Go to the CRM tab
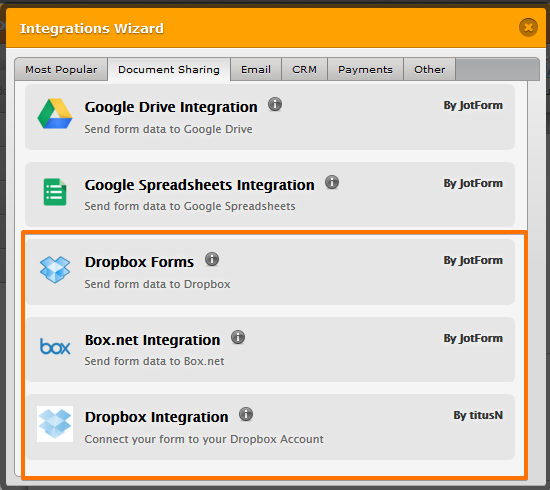The height and width of the screenshot is (490, 550). click(304, 69)
